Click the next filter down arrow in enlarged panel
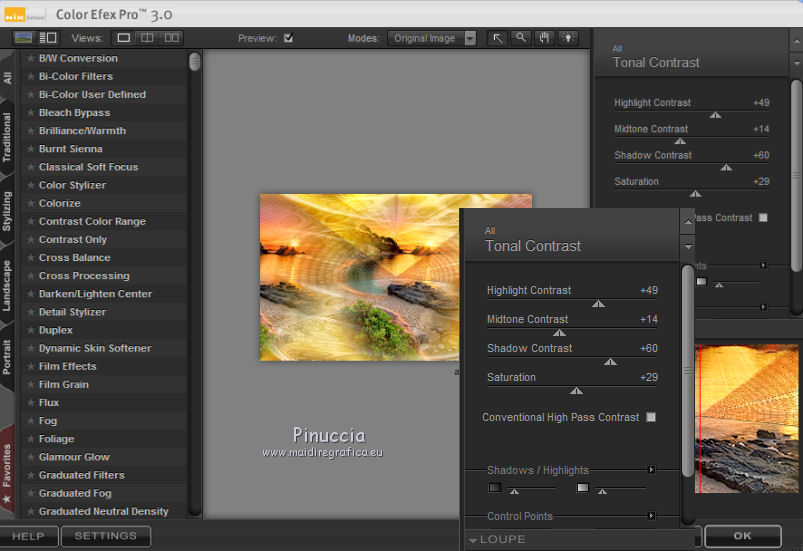 coord(688,247)
